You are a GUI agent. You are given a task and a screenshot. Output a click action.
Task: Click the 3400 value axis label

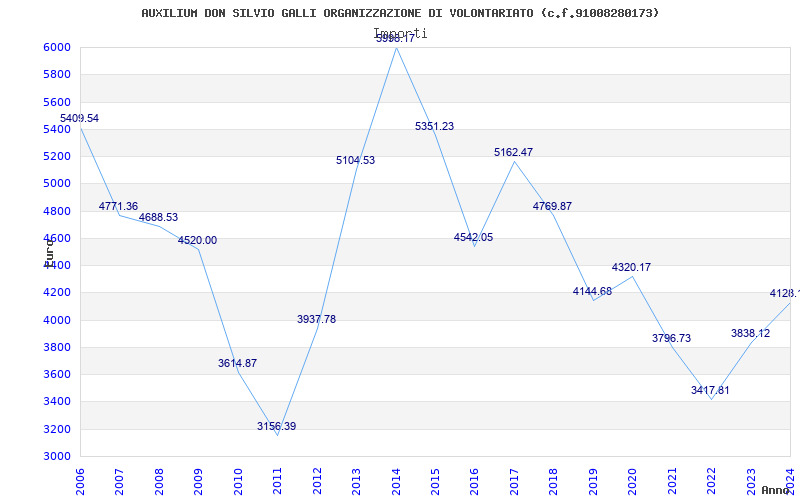pos(57,402)
